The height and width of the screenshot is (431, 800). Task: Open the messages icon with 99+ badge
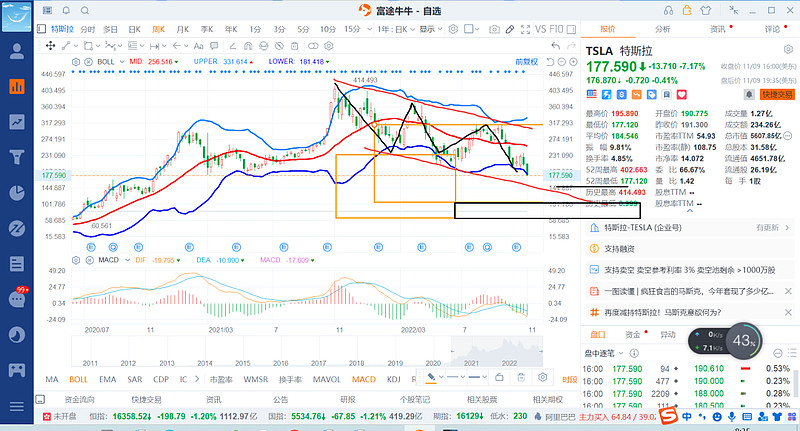[17, 298]
